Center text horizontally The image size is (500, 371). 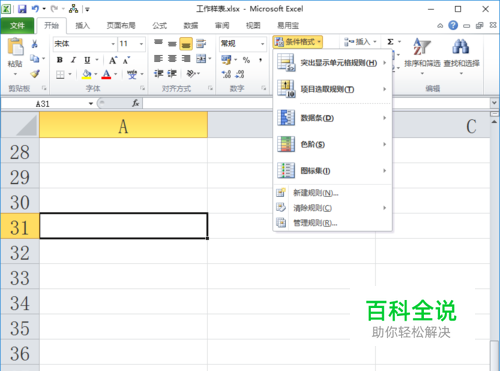(x=172, y=59)
